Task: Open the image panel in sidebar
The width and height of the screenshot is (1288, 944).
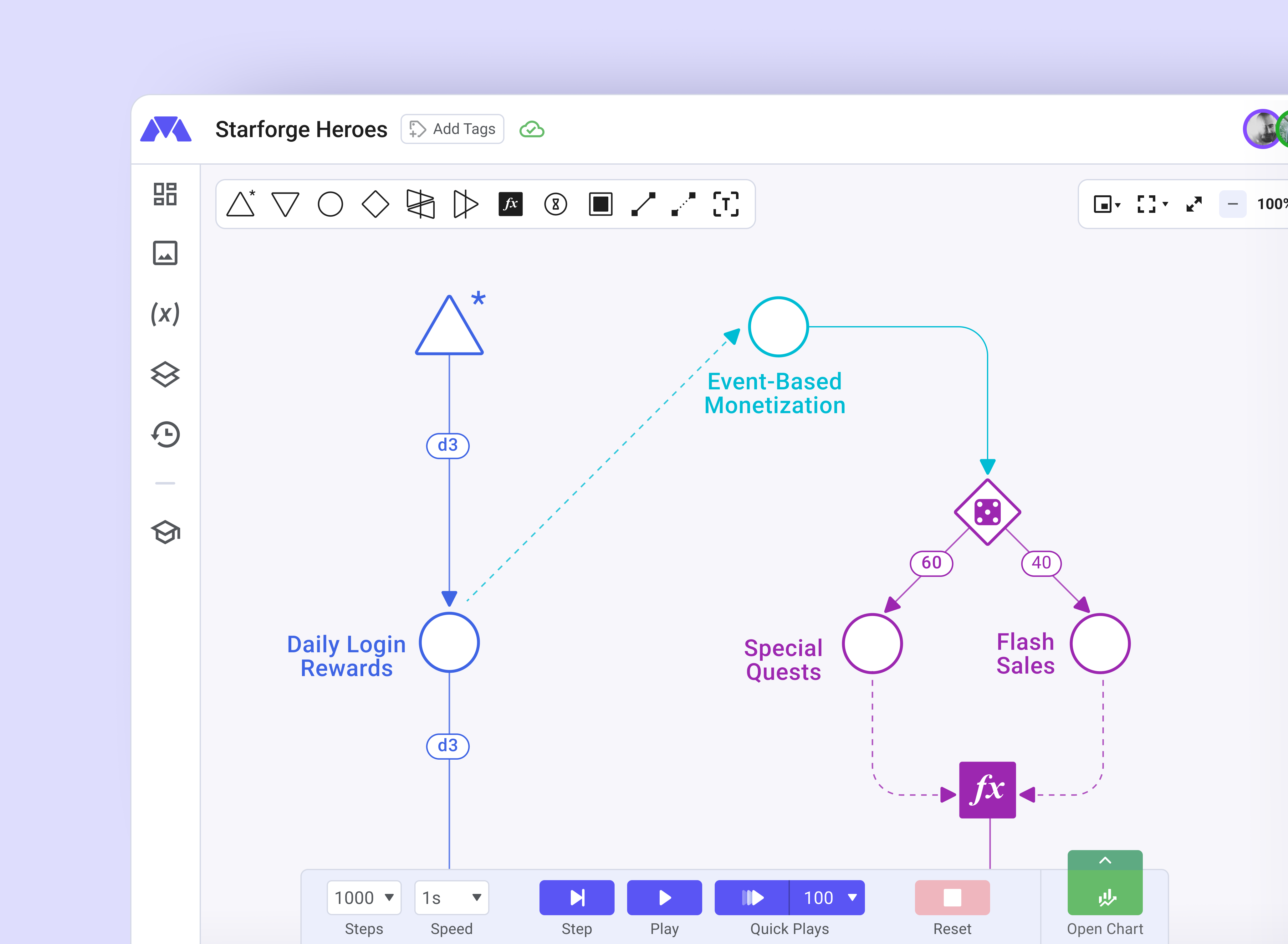Action: click(165, 253)
